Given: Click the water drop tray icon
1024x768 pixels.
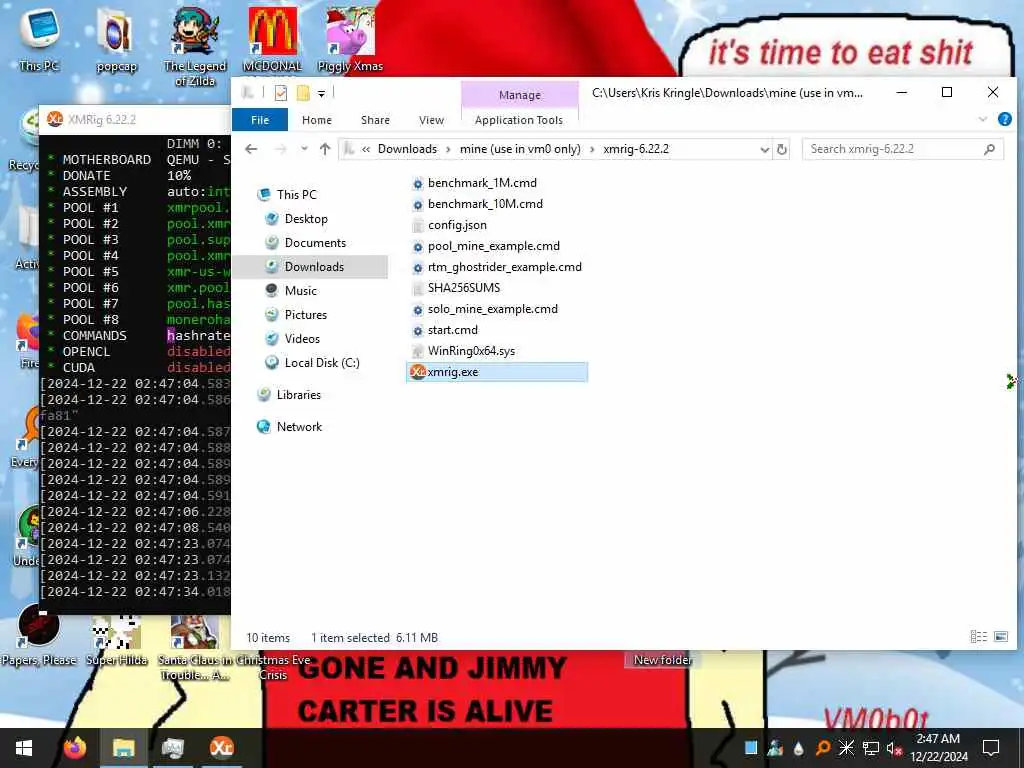Looking at the screenshot, I should pyautogui.click(x=799, y=748).
